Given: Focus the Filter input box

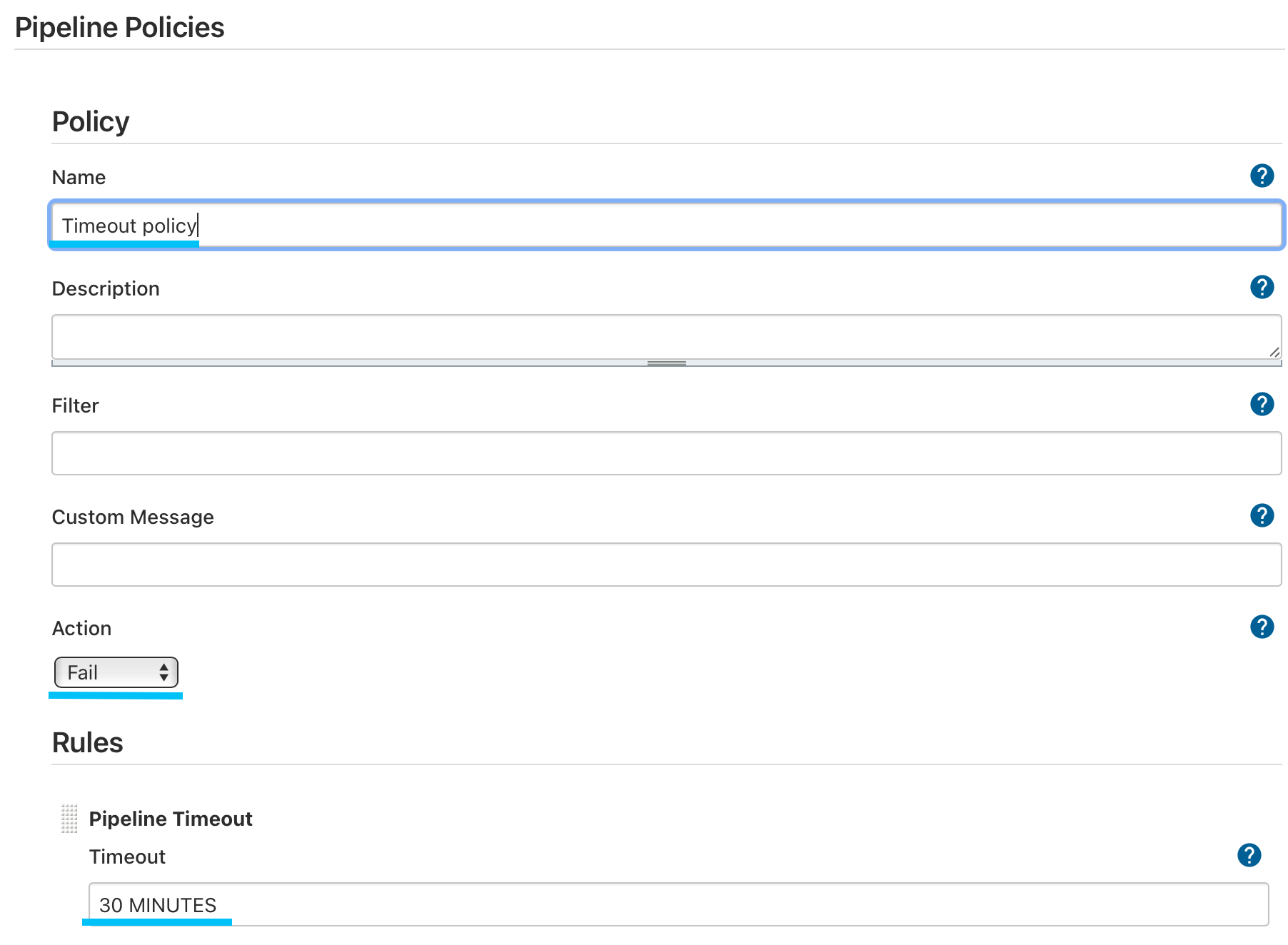Looking at the screenshot, I should click(x=665, y=453).
